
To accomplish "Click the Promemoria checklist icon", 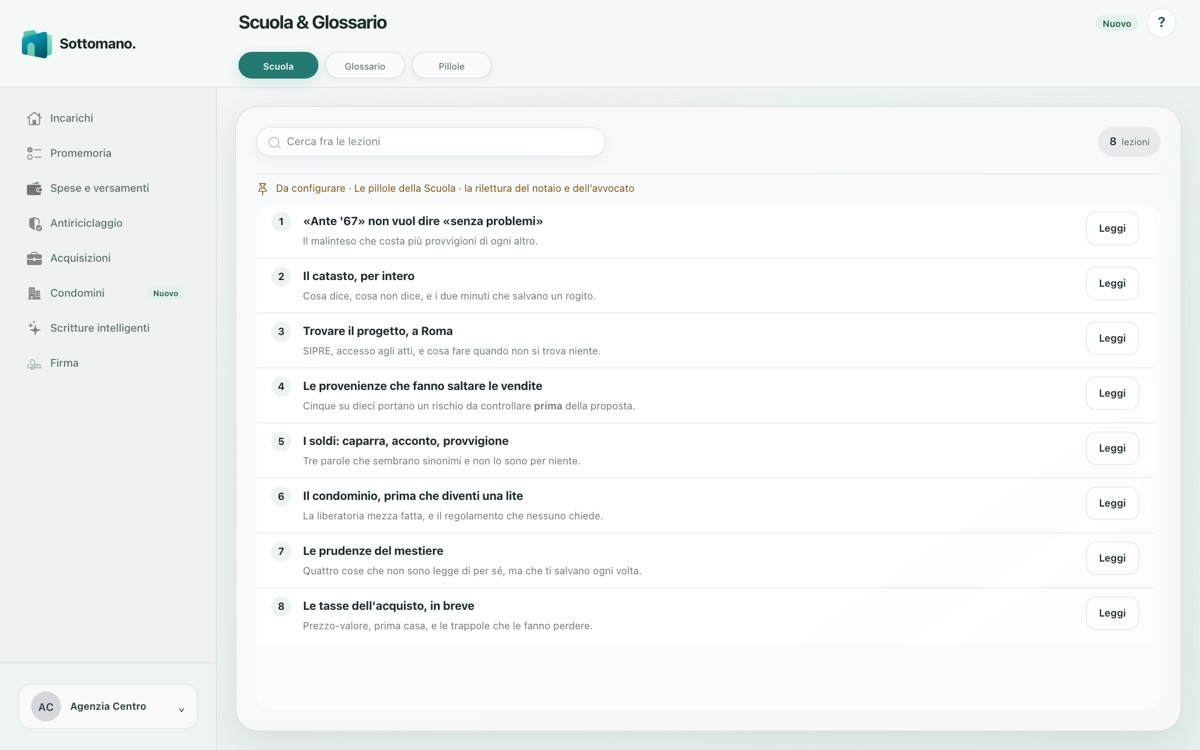I will coord(34,153).
